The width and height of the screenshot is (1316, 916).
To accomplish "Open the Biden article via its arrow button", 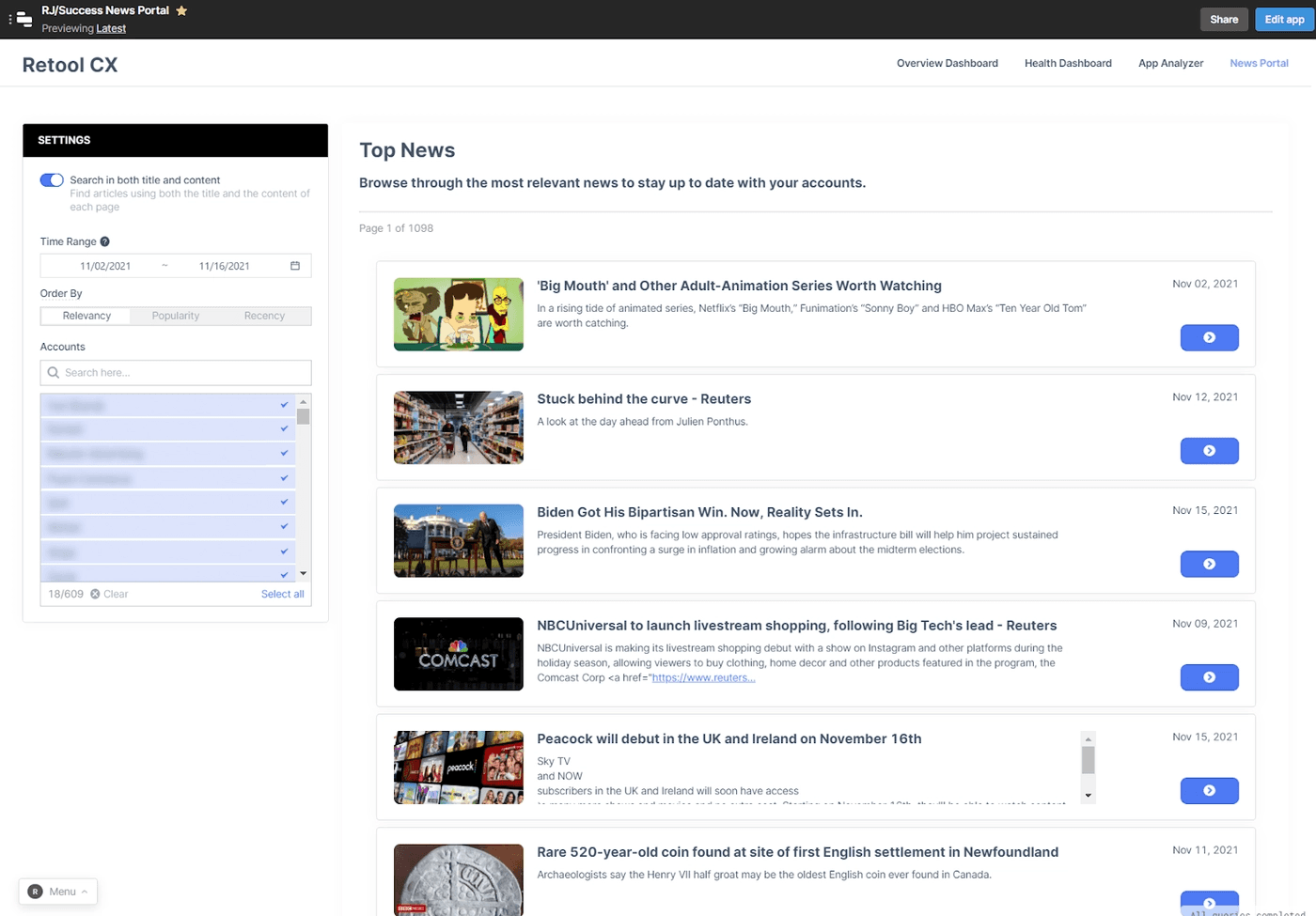I will coord(1209,564).
